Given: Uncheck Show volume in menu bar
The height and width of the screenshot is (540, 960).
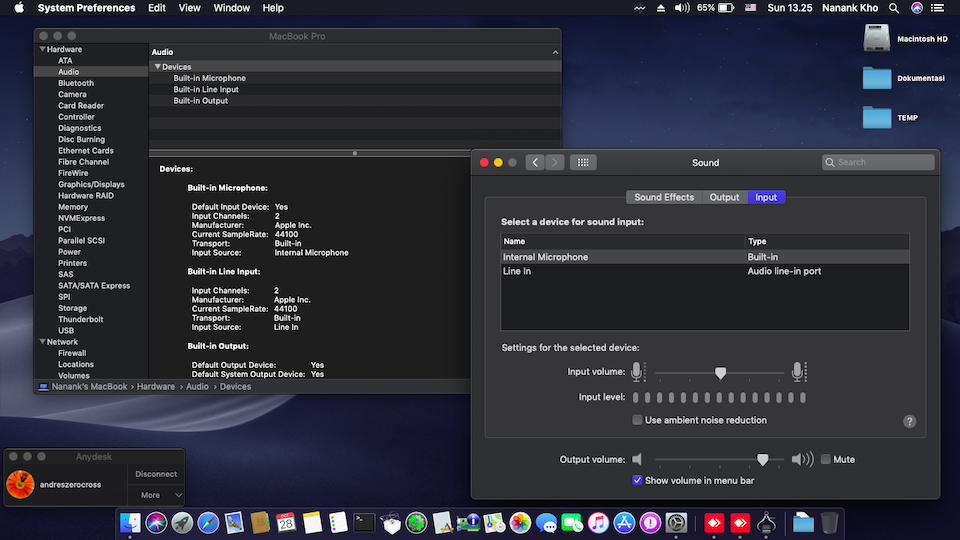Looking at the screenshot, I should click(637, 481).
